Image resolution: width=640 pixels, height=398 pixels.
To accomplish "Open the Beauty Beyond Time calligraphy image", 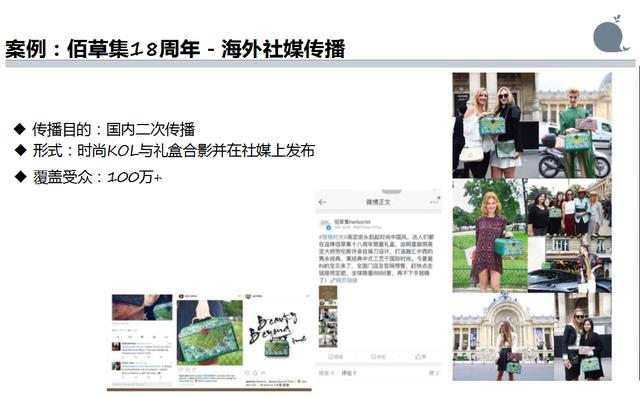I will [277, 335].
